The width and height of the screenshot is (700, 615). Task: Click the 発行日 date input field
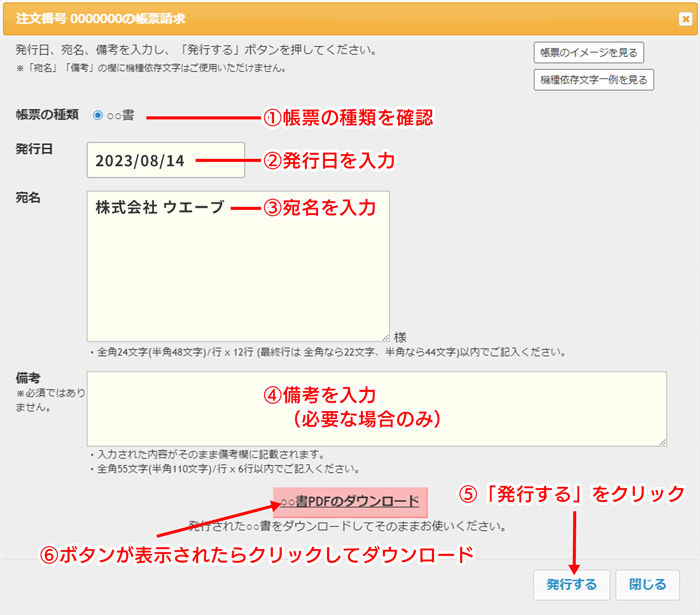click(x=165, y=160)
